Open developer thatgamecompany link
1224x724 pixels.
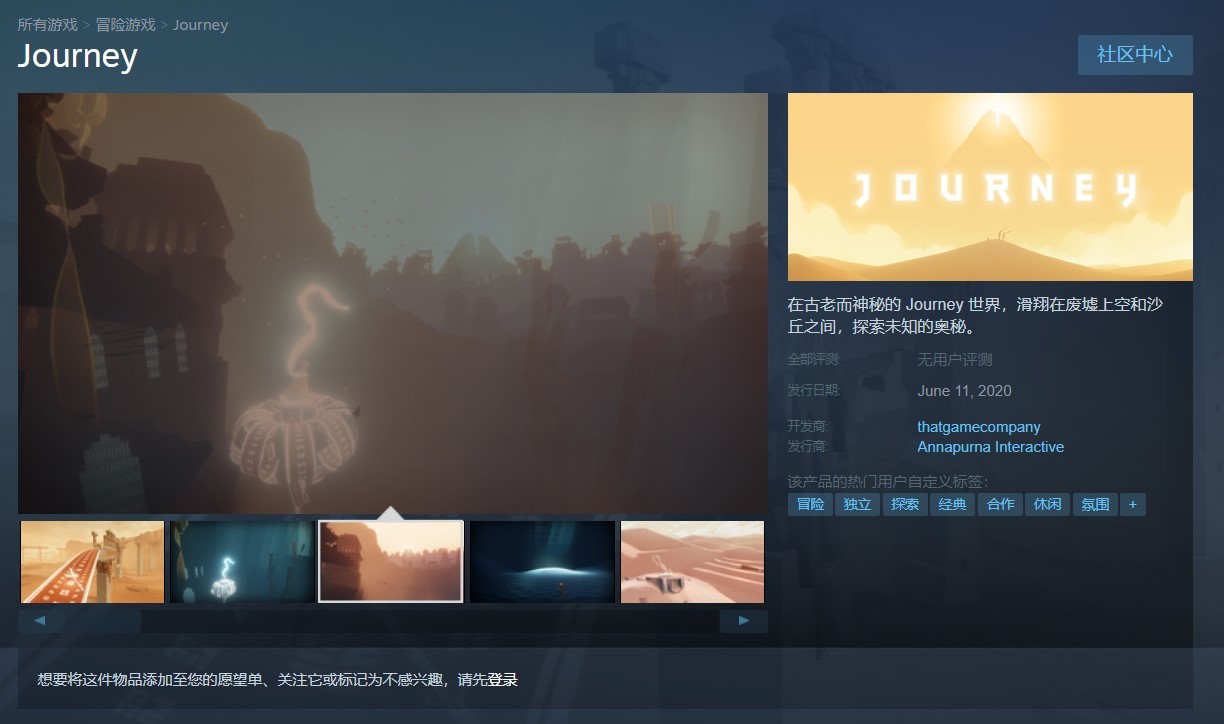979,427
